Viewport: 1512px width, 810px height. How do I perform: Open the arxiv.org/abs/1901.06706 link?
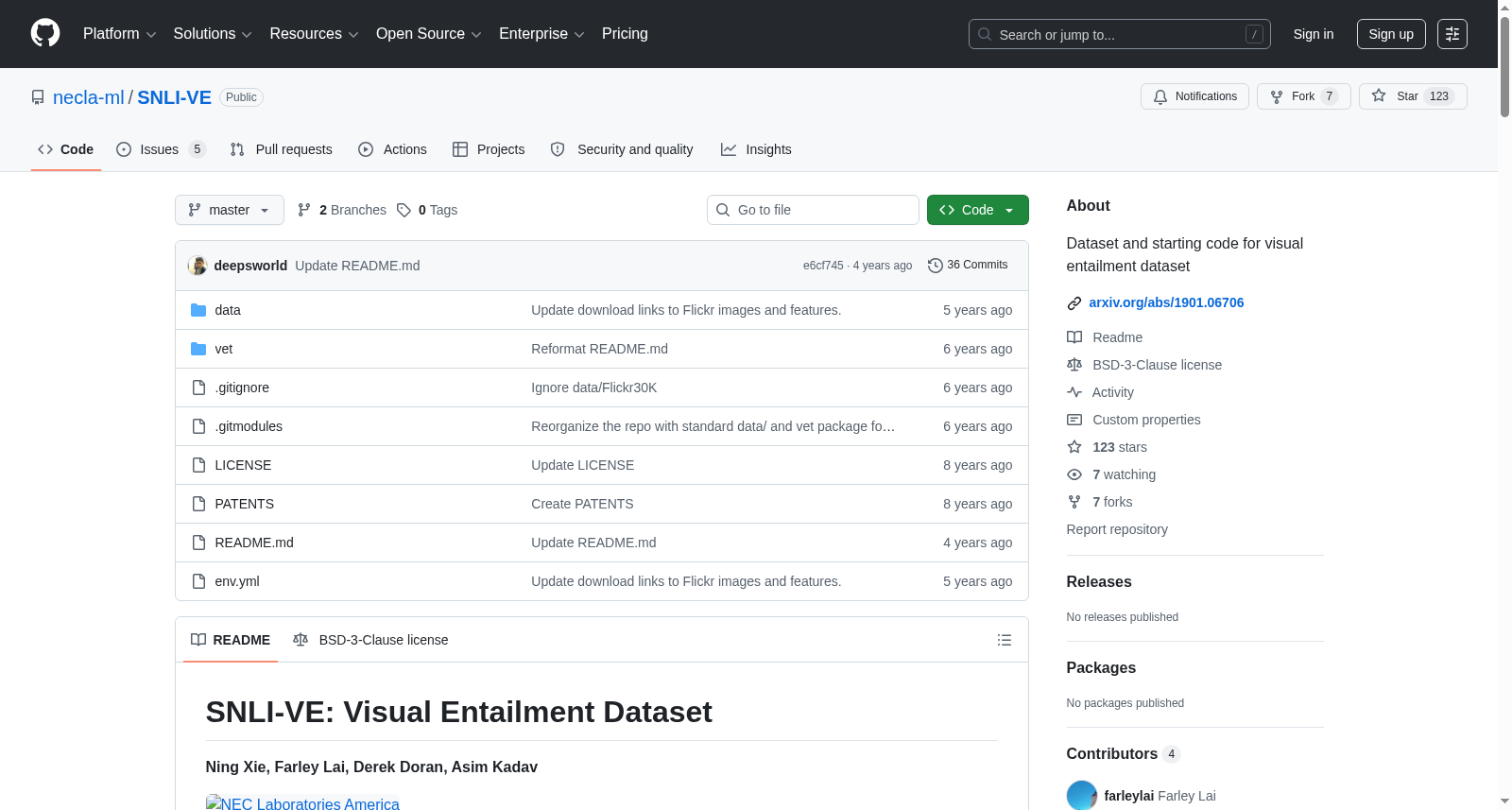1166,302
